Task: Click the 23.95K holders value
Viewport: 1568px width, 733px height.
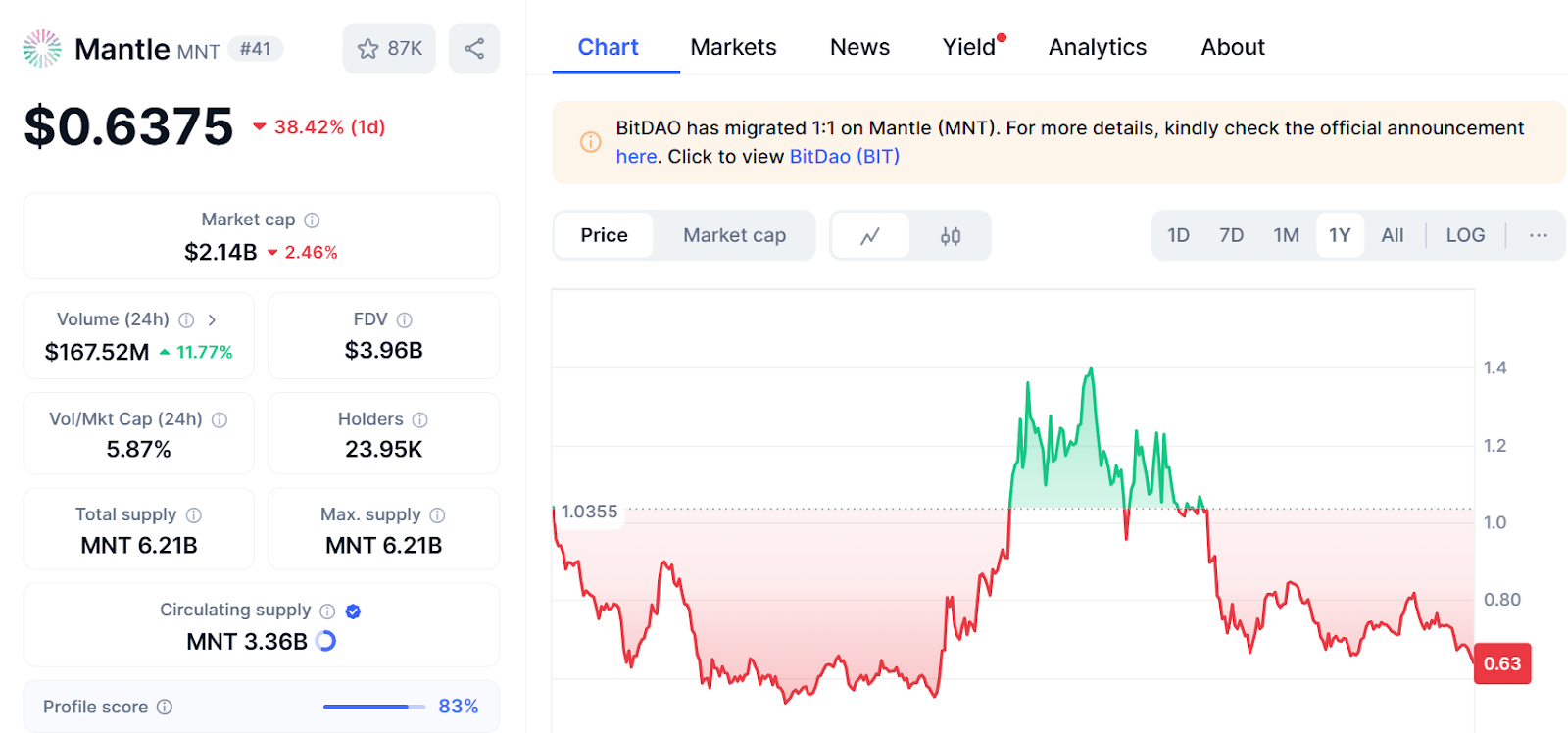Action: pos(383,449)
